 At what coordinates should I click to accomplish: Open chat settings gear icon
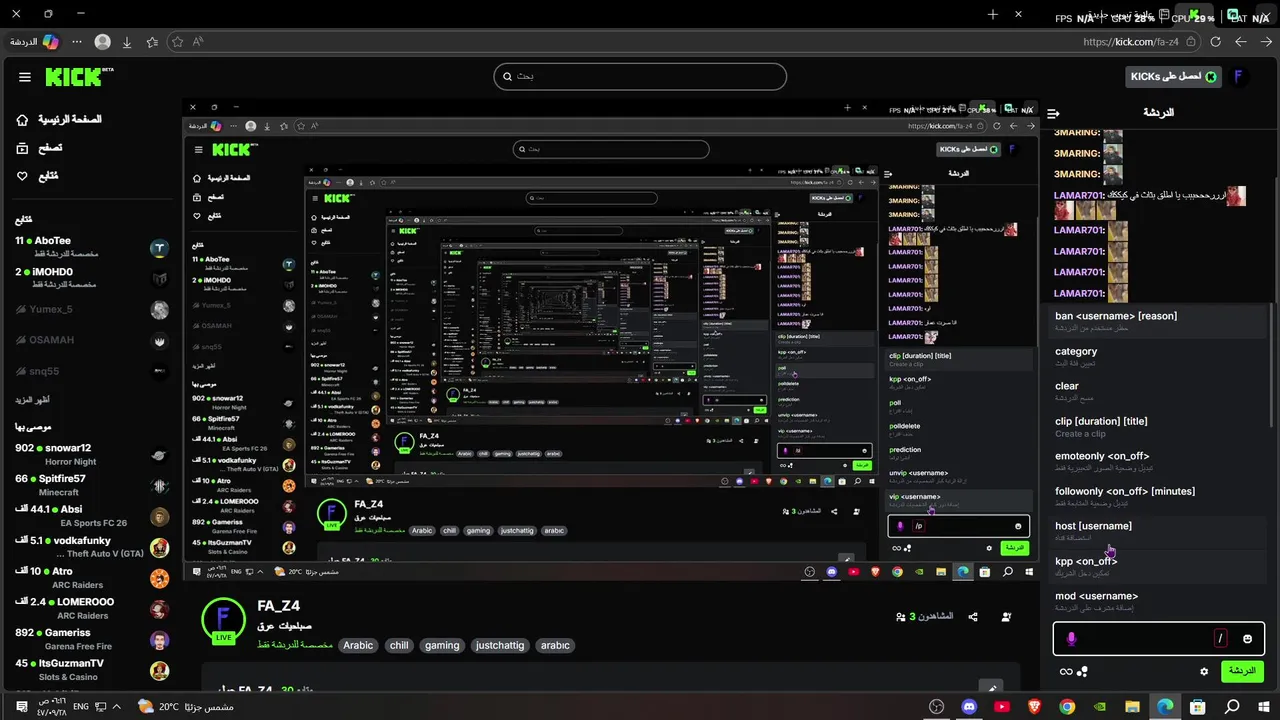[x=1204, y=671]
